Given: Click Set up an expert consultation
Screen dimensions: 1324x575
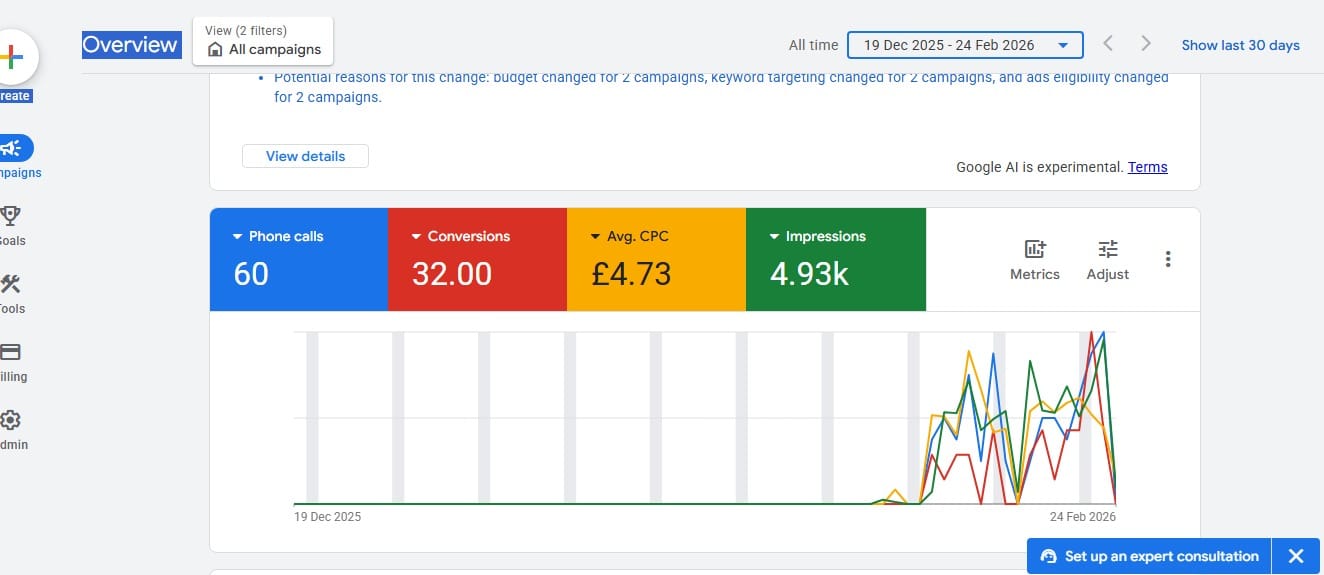Looking at the screenshot, I should coord(1161,556).
